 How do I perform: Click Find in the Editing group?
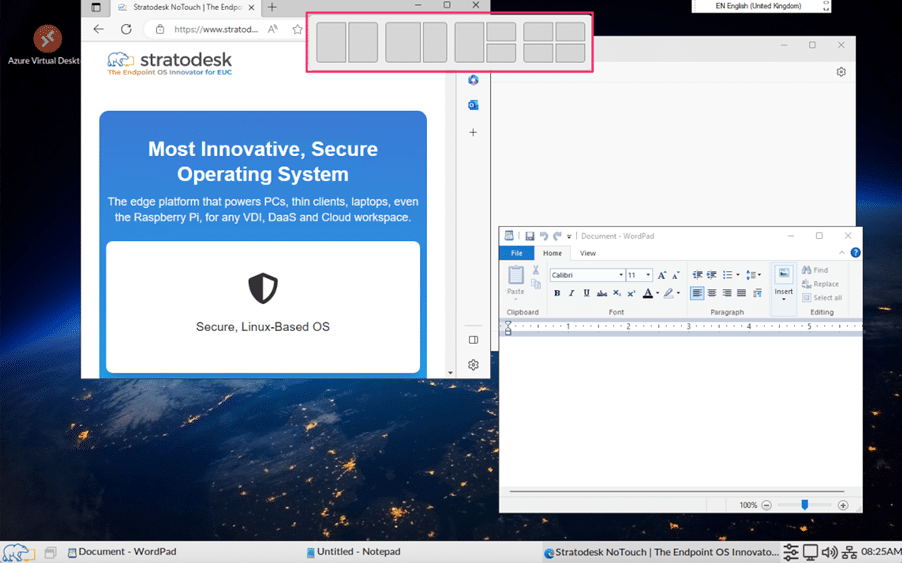(x=815, y=270)
